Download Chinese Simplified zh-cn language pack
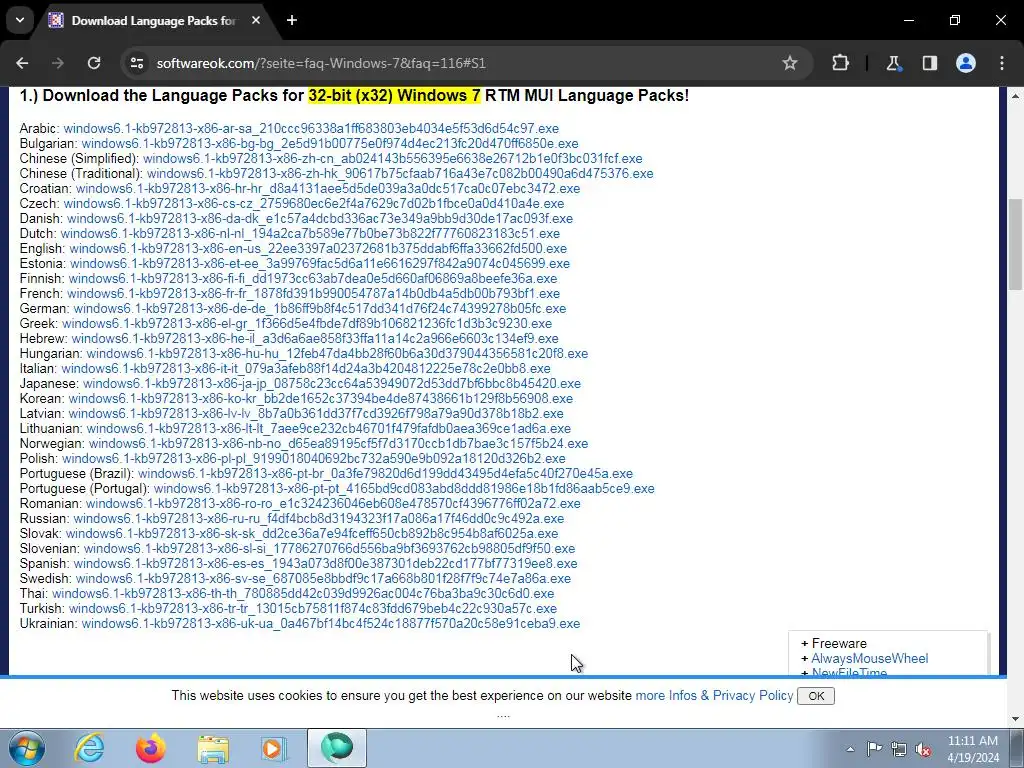Viewport: 1024px width, 768px height. click(x=392, y=159)
